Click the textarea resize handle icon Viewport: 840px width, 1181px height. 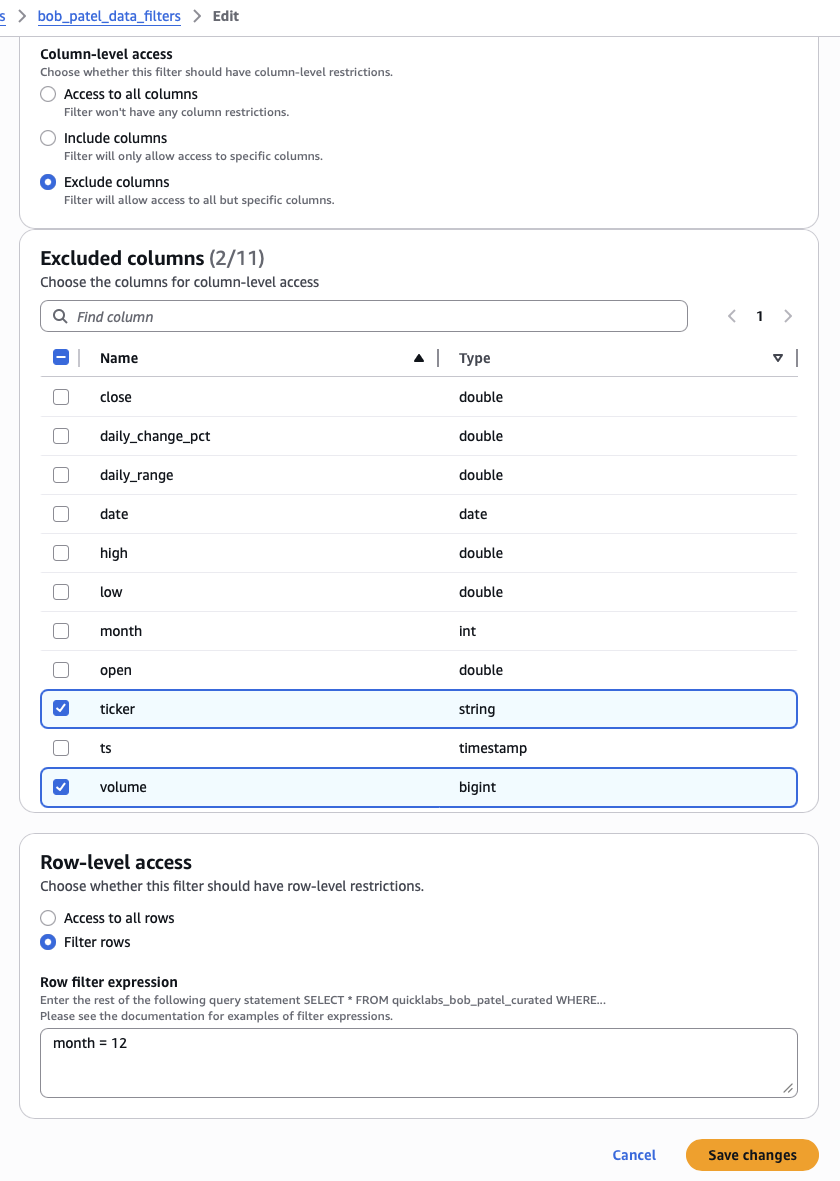pyautogui.click(x=787, y=1088)
